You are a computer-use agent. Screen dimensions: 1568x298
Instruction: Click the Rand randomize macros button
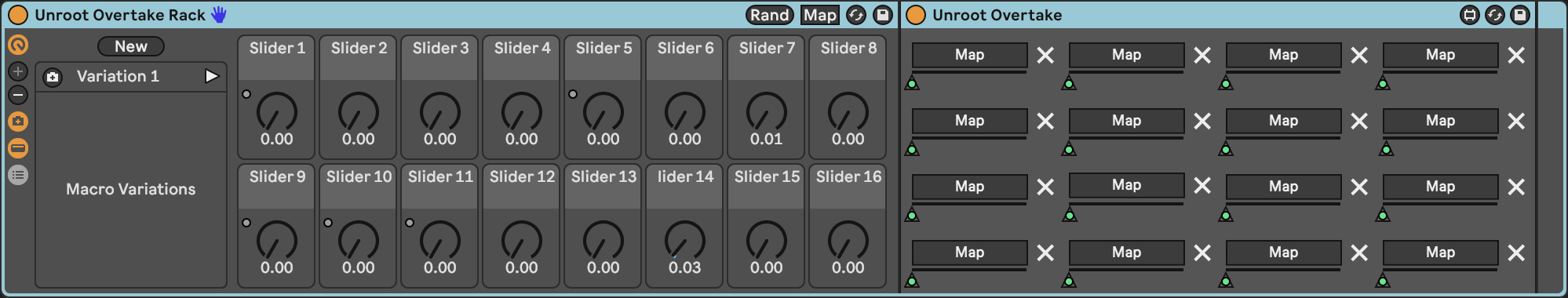coord(769,15)
